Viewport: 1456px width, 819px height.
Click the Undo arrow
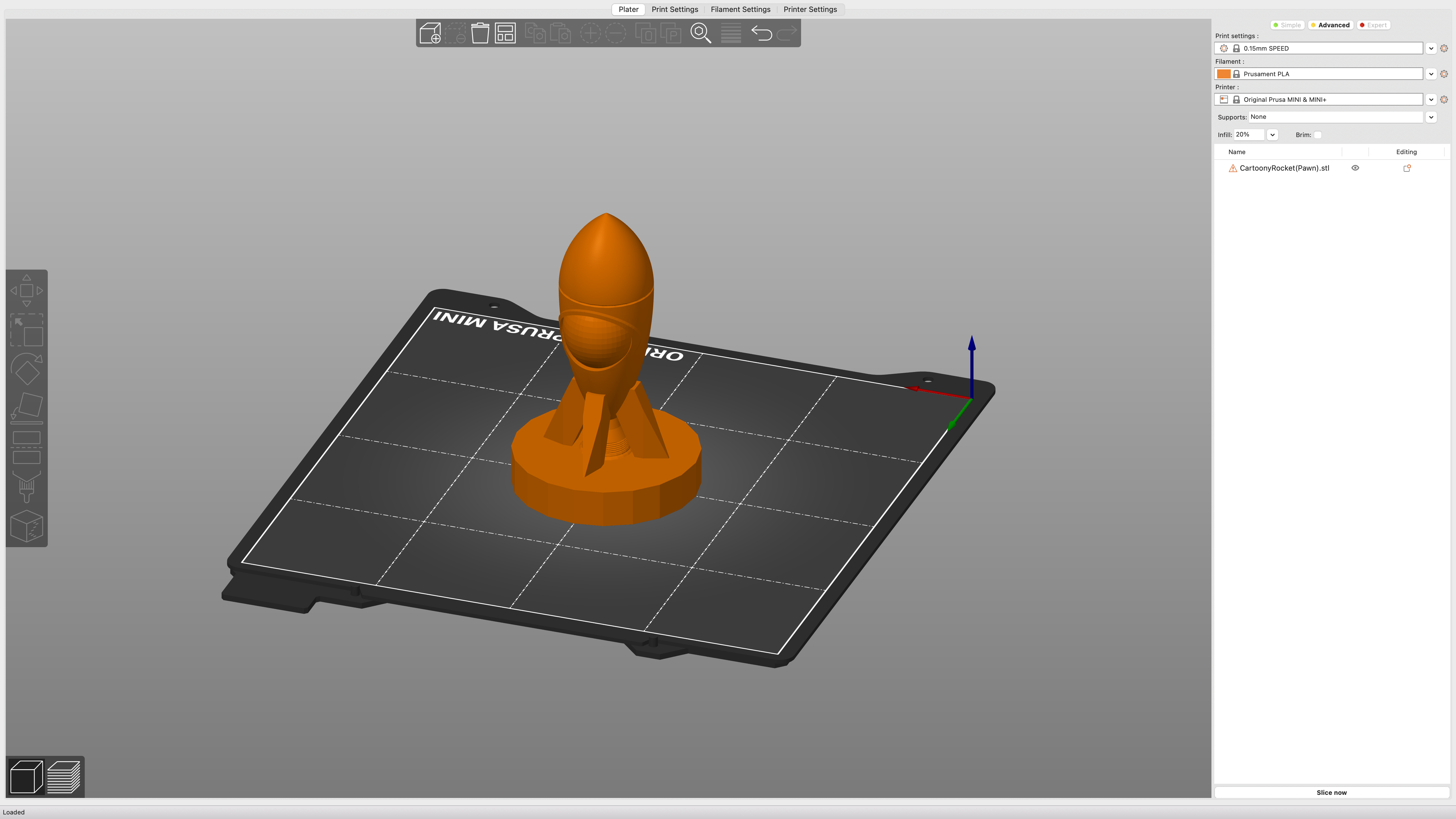click(761, 33)
